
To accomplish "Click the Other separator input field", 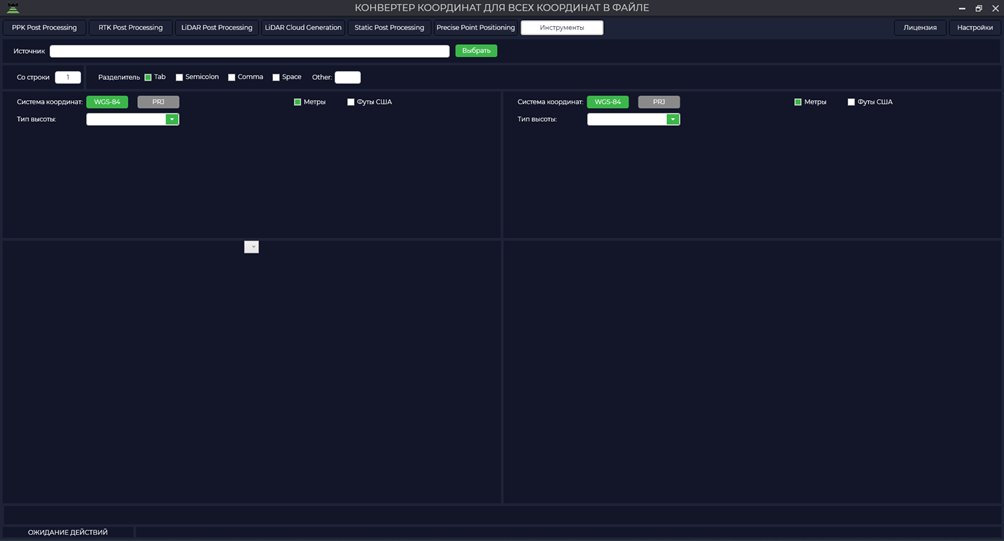I will pyautogui.click(x=348, y=77).
